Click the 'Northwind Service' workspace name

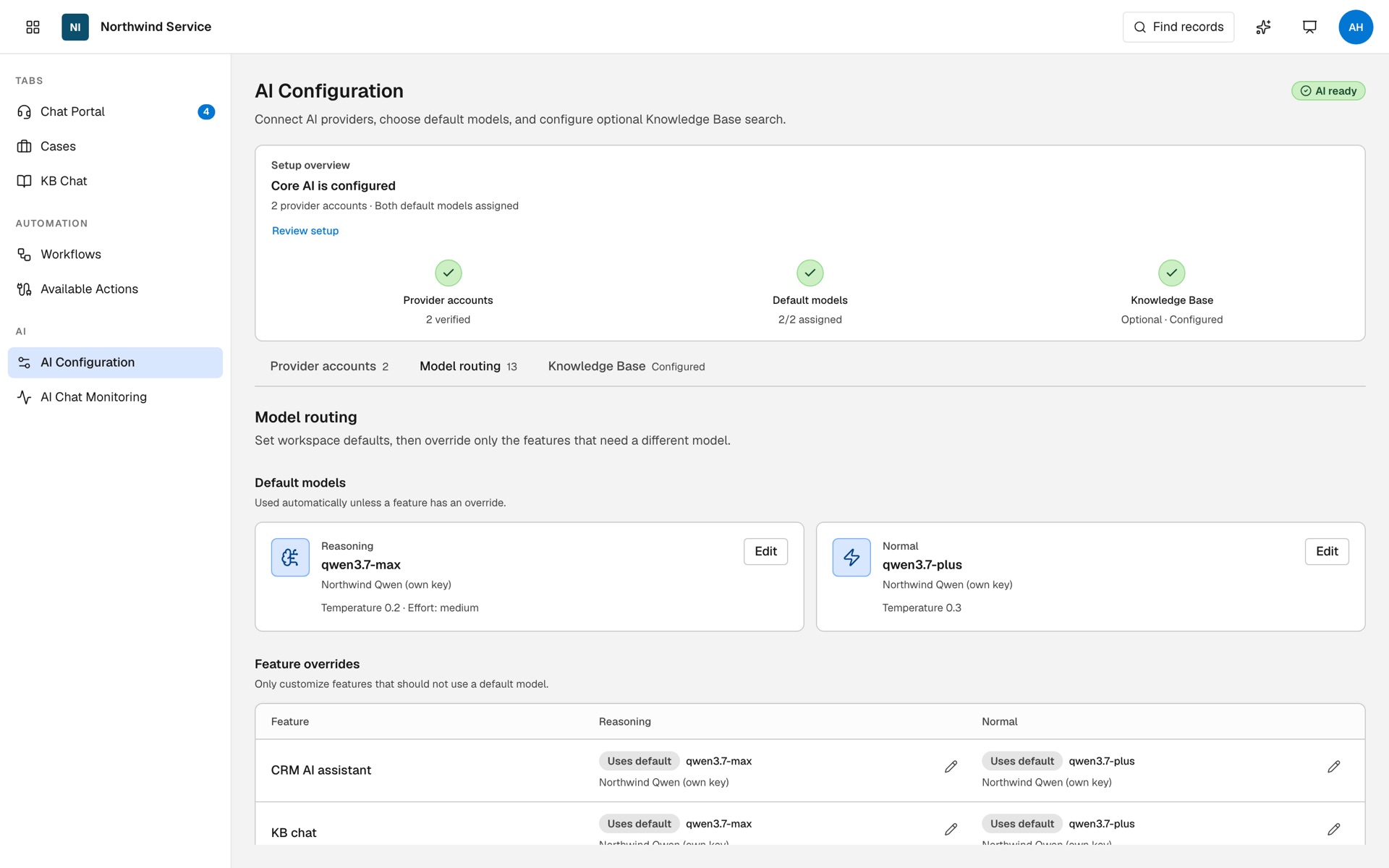click(156, 27)
